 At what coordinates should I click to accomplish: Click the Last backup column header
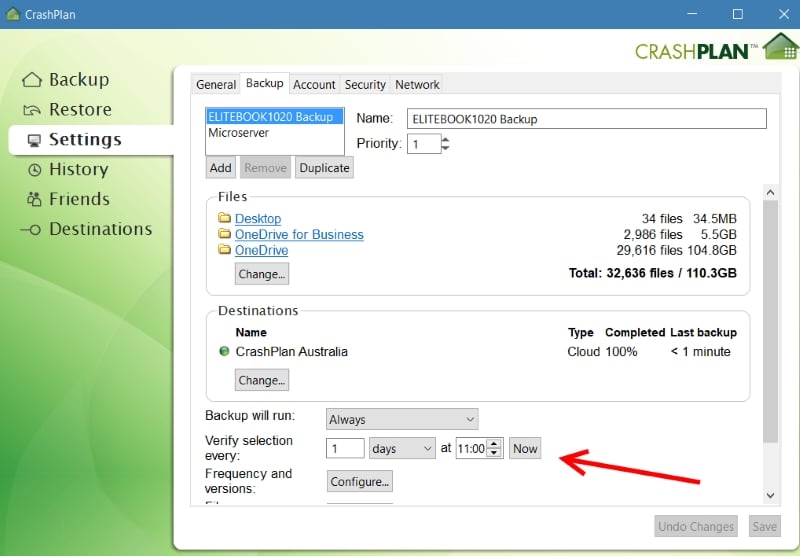(x=704, y=332)
